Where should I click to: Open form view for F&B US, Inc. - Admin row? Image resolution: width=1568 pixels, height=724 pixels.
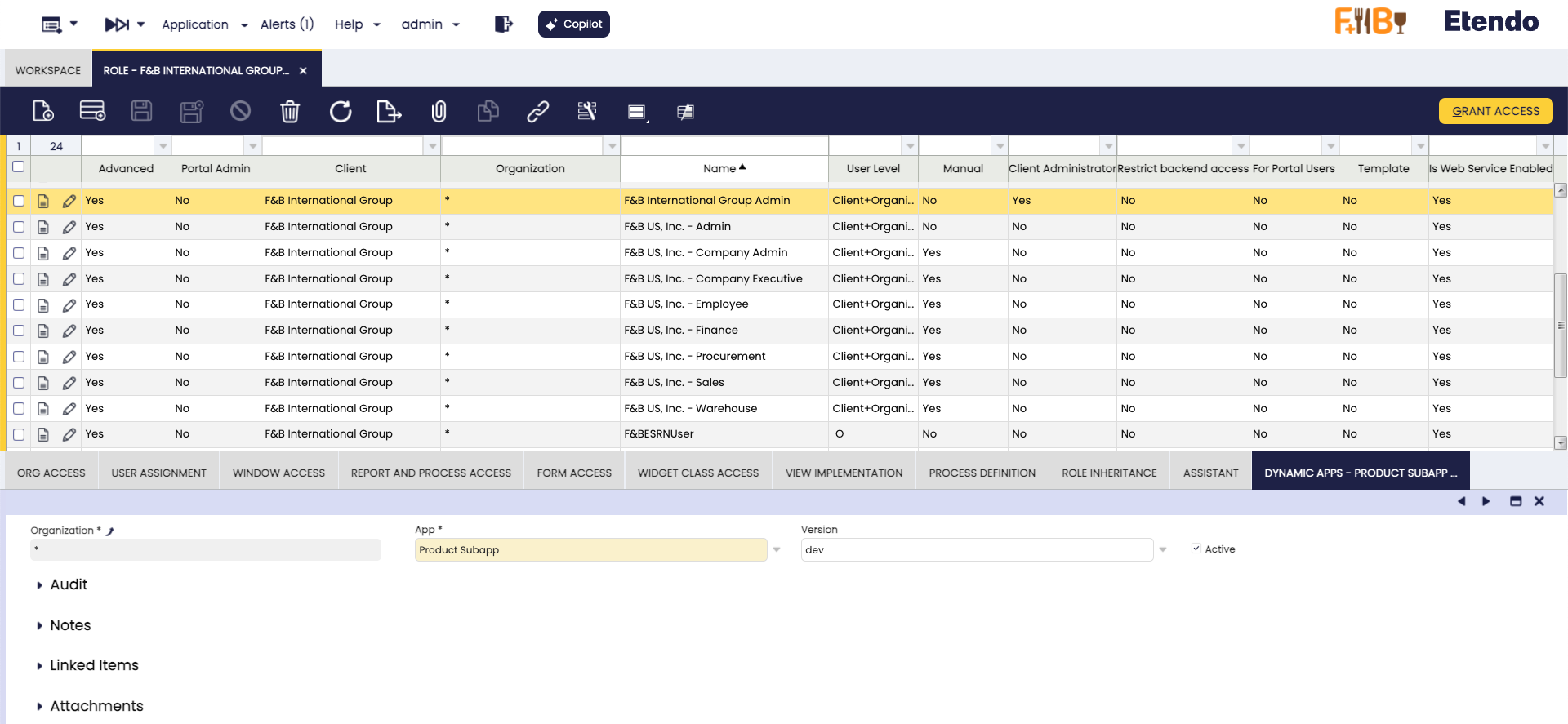click(x=43, y=227)
